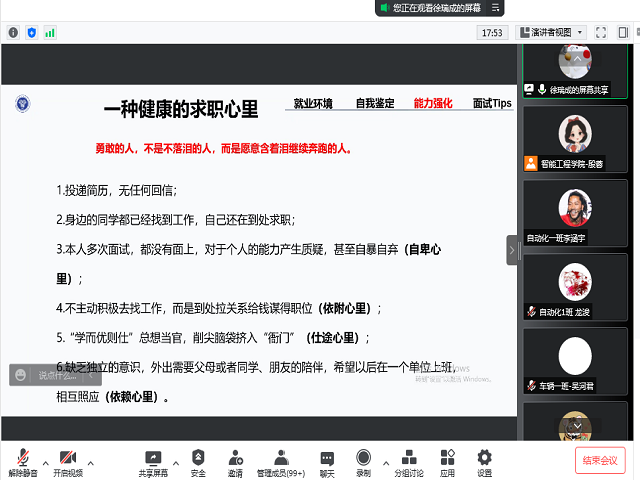The image size is (640, 480).
Task: Start recording with the 录制 button
Action: point(363,460)
